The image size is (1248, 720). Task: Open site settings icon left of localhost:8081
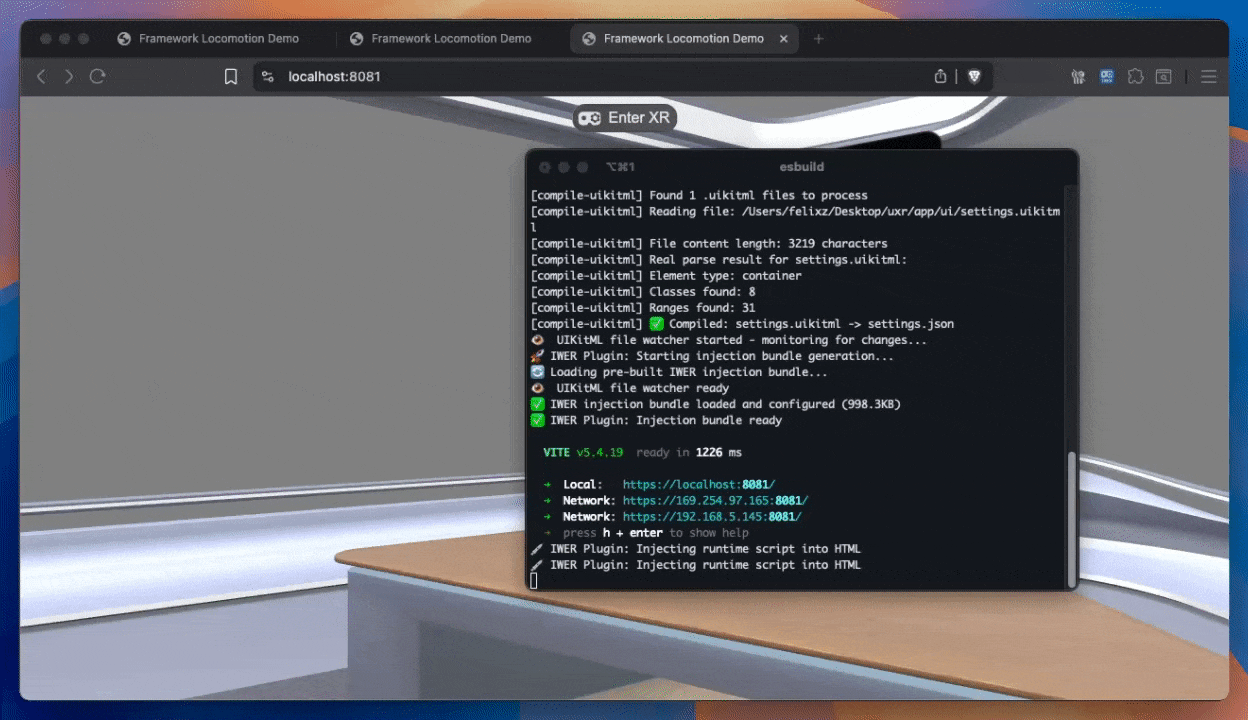(x=267, y=76)
